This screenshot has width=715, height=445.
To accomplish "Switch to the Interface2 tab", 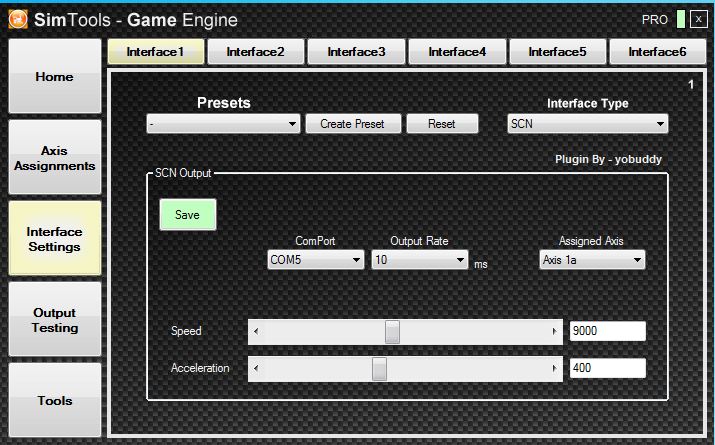I will coord(255,52).
